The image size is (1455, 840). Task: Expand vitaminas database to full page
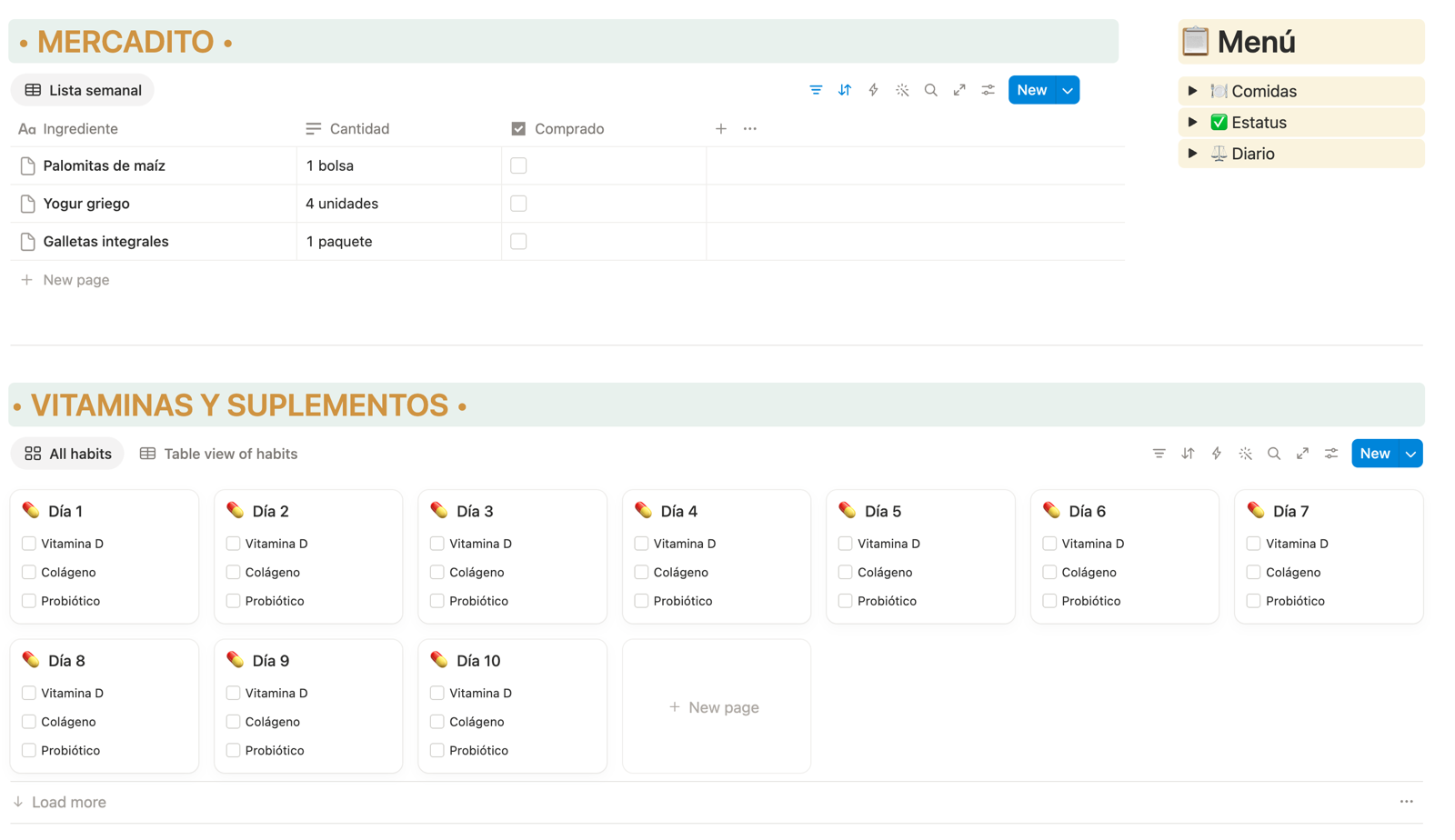tap(1303, 454)
